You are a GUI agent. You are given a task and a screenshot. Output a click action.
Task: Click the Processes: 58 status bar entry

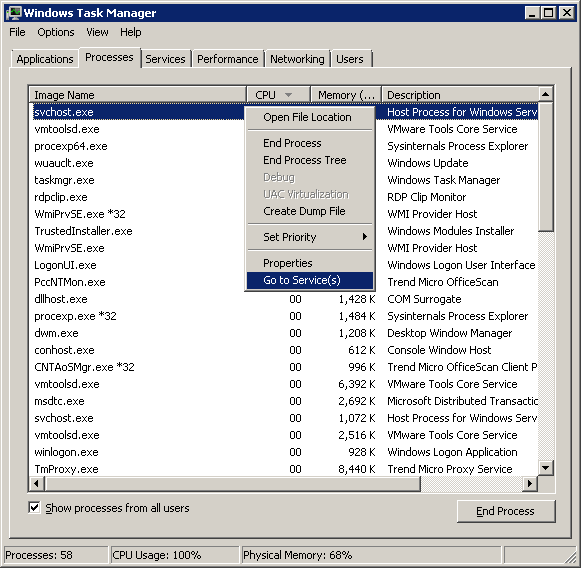(56, 555)
